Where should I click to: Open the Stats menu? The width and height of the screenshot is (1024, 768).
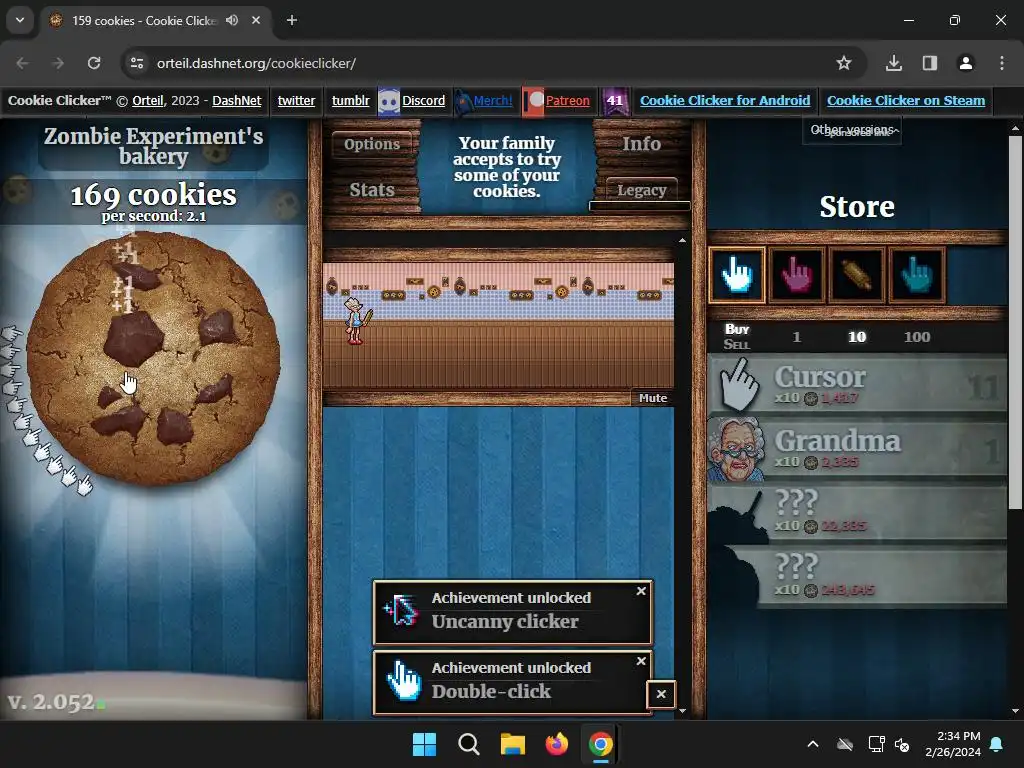372,190
